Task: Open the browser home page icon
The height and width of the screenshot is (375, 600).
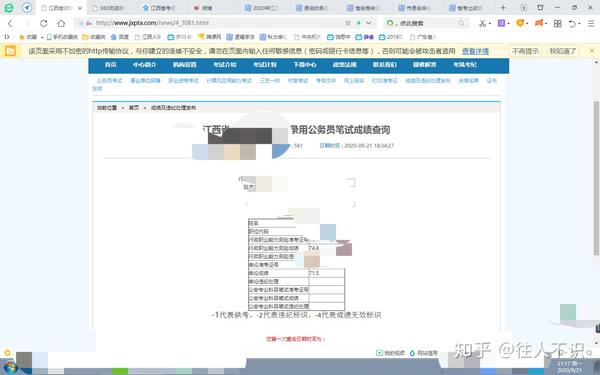Action: coord(61,23)
